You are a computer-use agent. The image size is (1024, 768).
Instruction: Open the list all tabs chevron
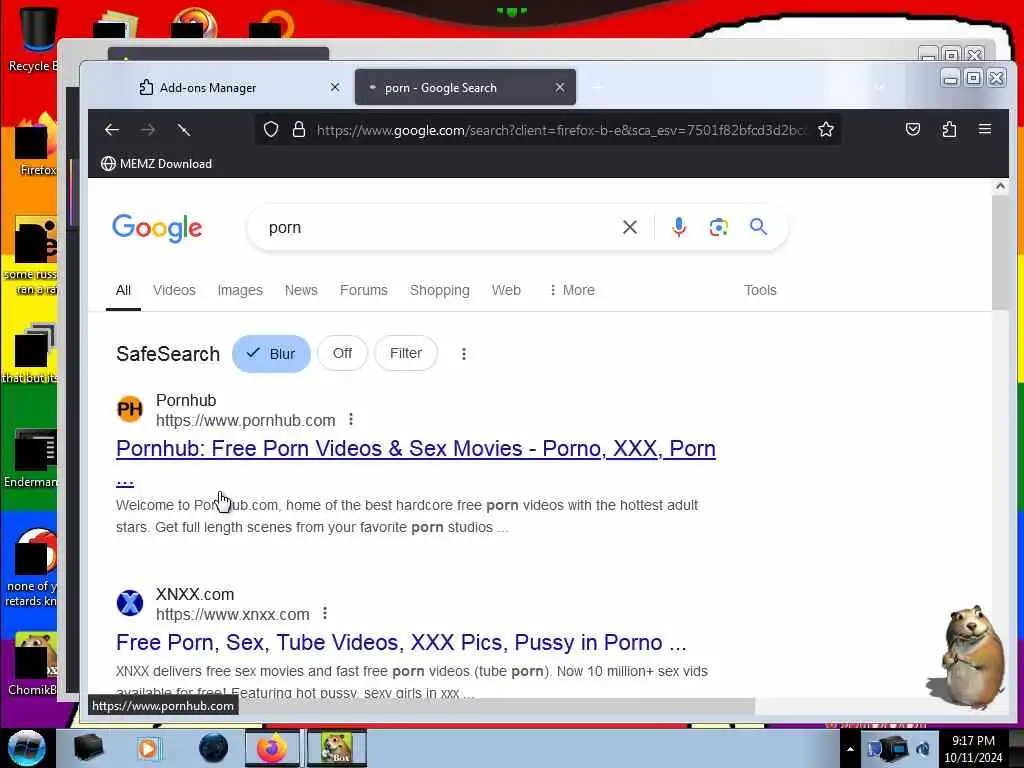pos(879,87)
